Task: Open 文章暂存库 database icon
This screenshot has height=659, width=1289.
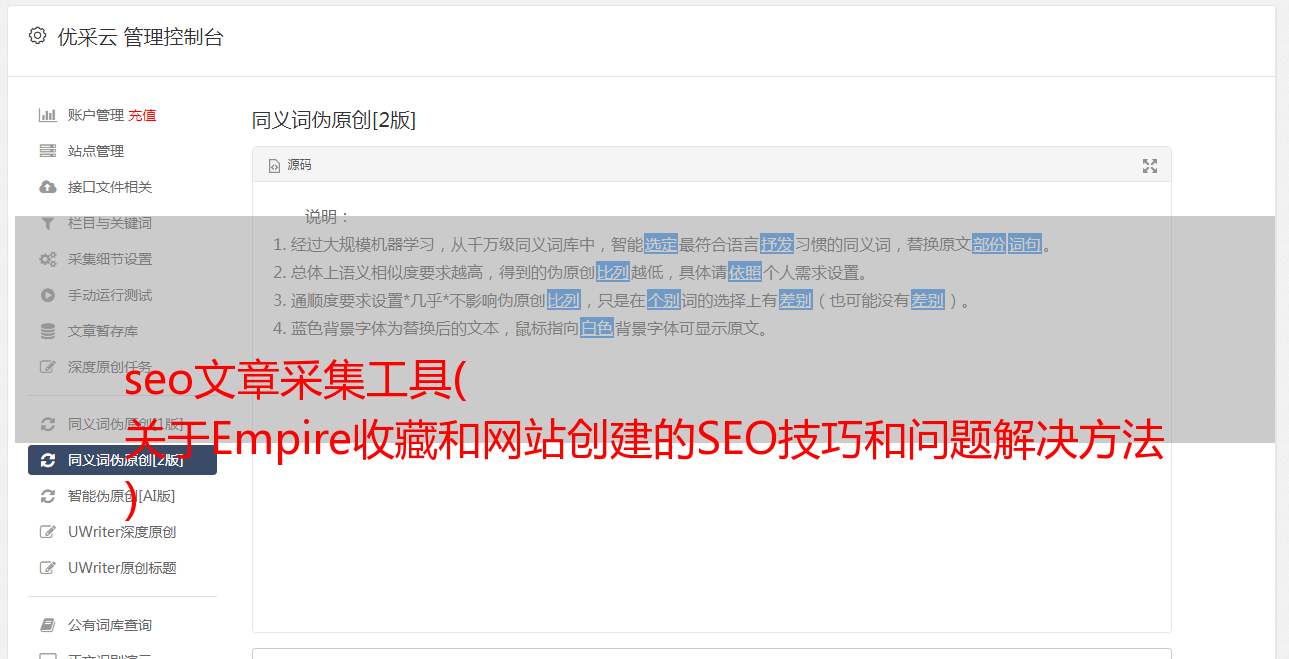Action: 47,331
